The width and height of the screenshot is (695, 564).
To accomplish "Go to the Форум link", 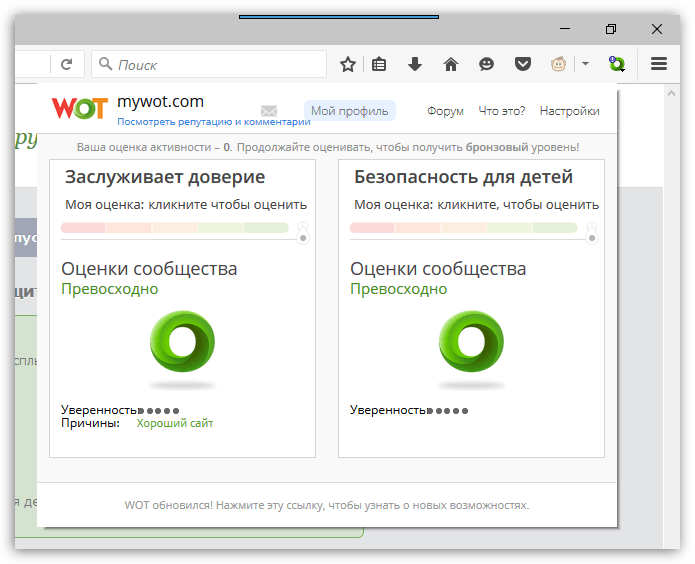I will coord(445,111).
